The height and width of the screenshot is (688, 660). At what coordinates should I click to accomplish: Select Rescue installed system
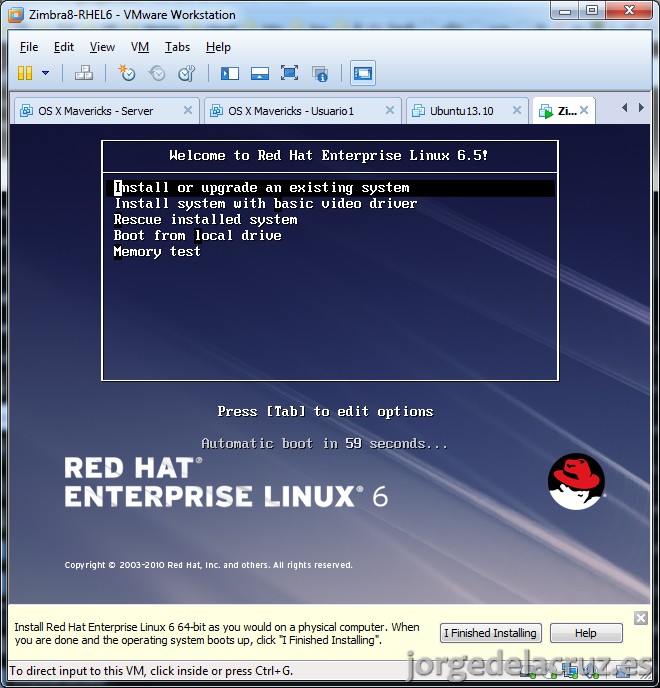205,219
